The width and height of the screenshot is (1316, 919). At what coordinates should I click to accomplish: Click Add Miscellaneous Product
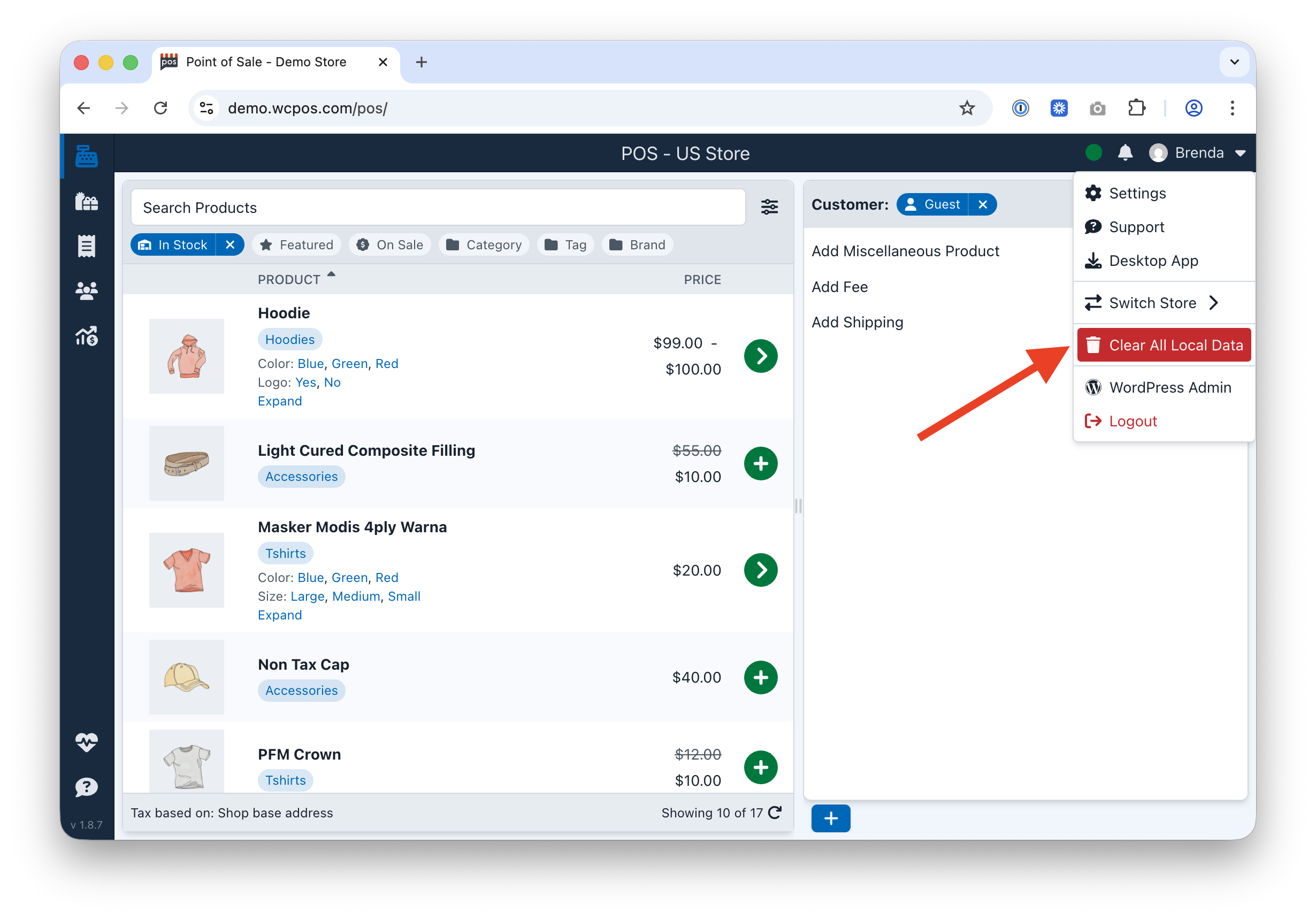(x=906, y=250)
